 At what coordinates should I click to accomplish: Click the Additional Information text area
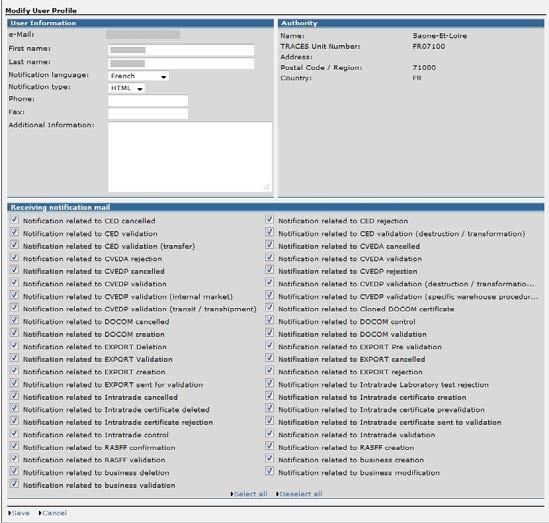point(190,156)
